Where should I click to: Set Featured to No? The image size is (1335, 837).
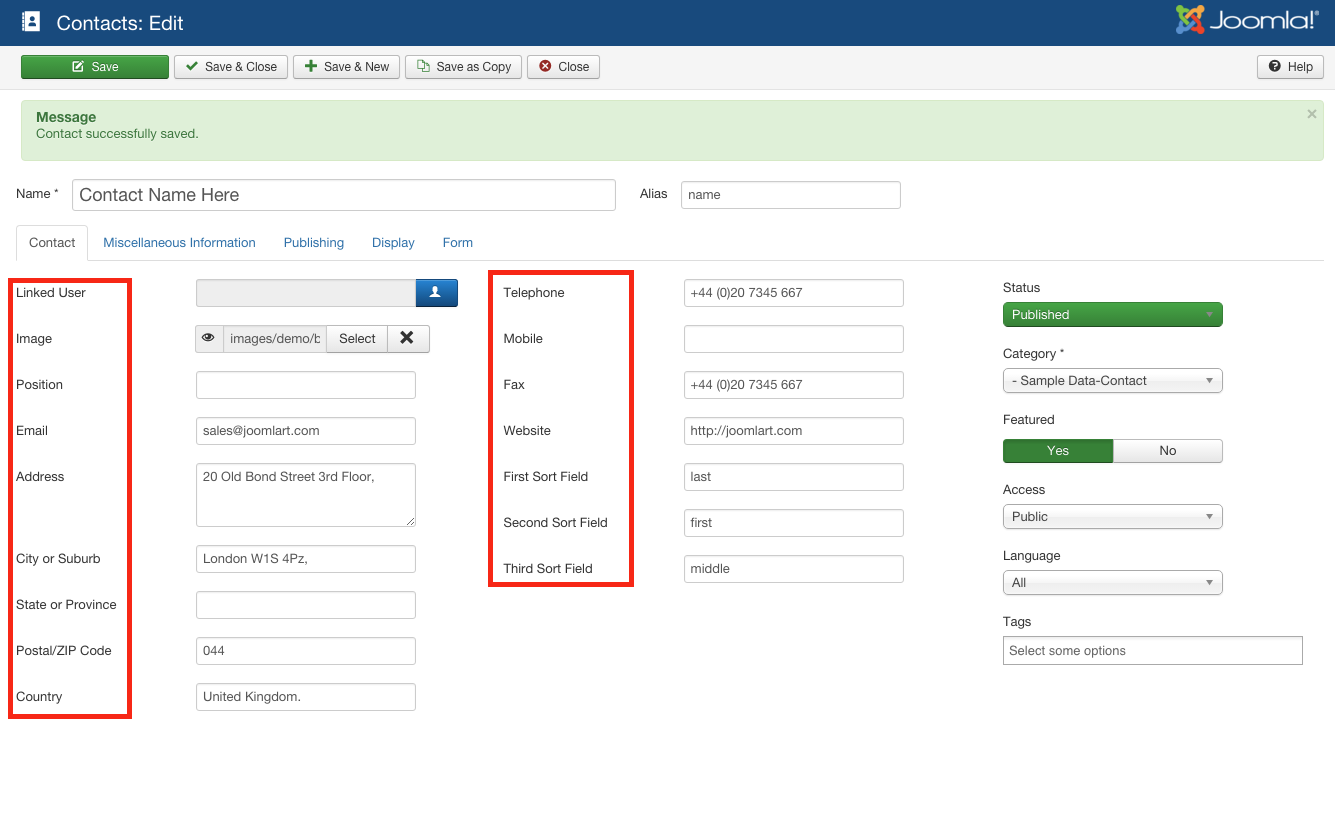pos(1167,451)
